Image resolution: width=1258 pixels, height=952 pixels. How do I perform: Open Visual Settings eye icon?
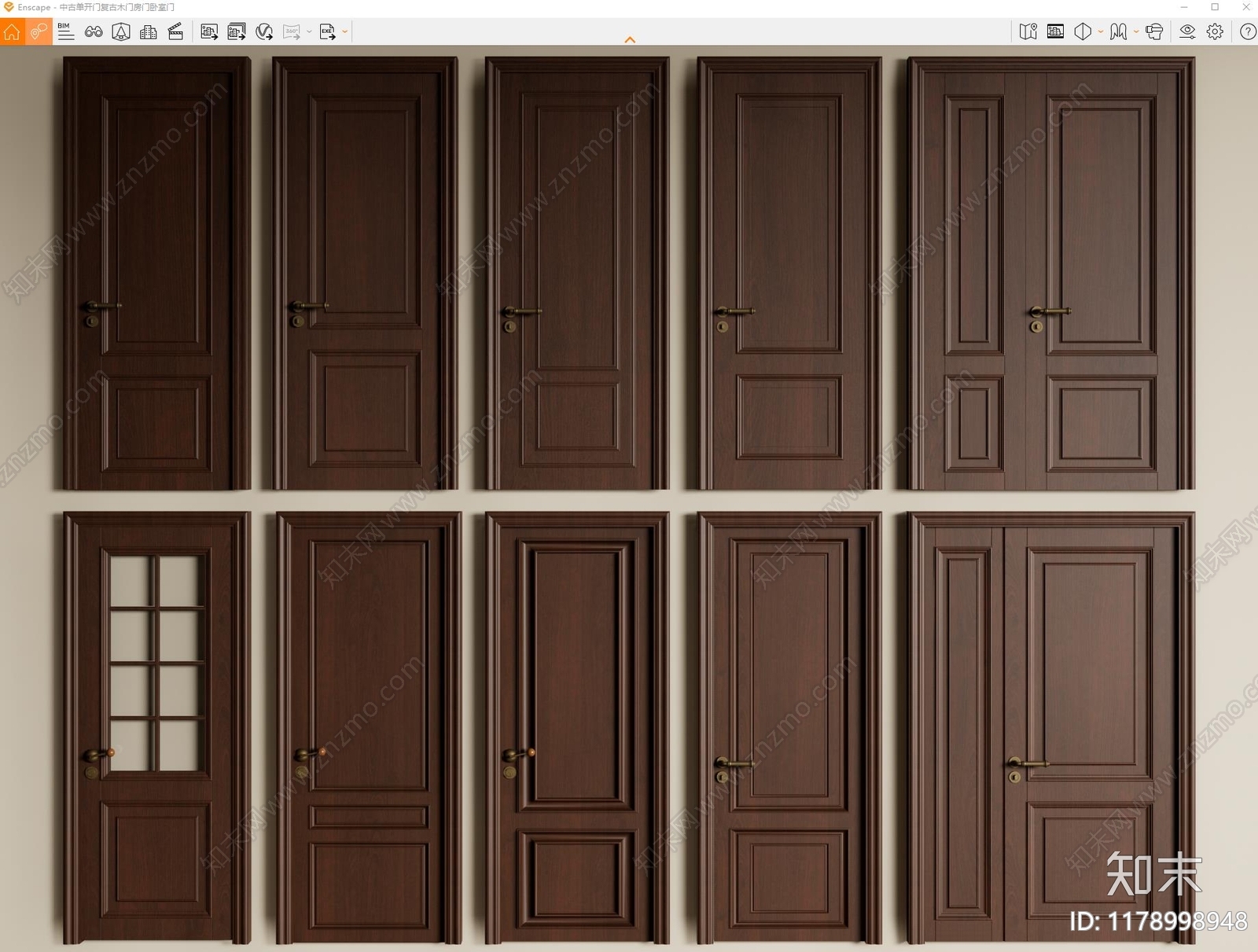pyautogui.click(x=1187, y=31)
